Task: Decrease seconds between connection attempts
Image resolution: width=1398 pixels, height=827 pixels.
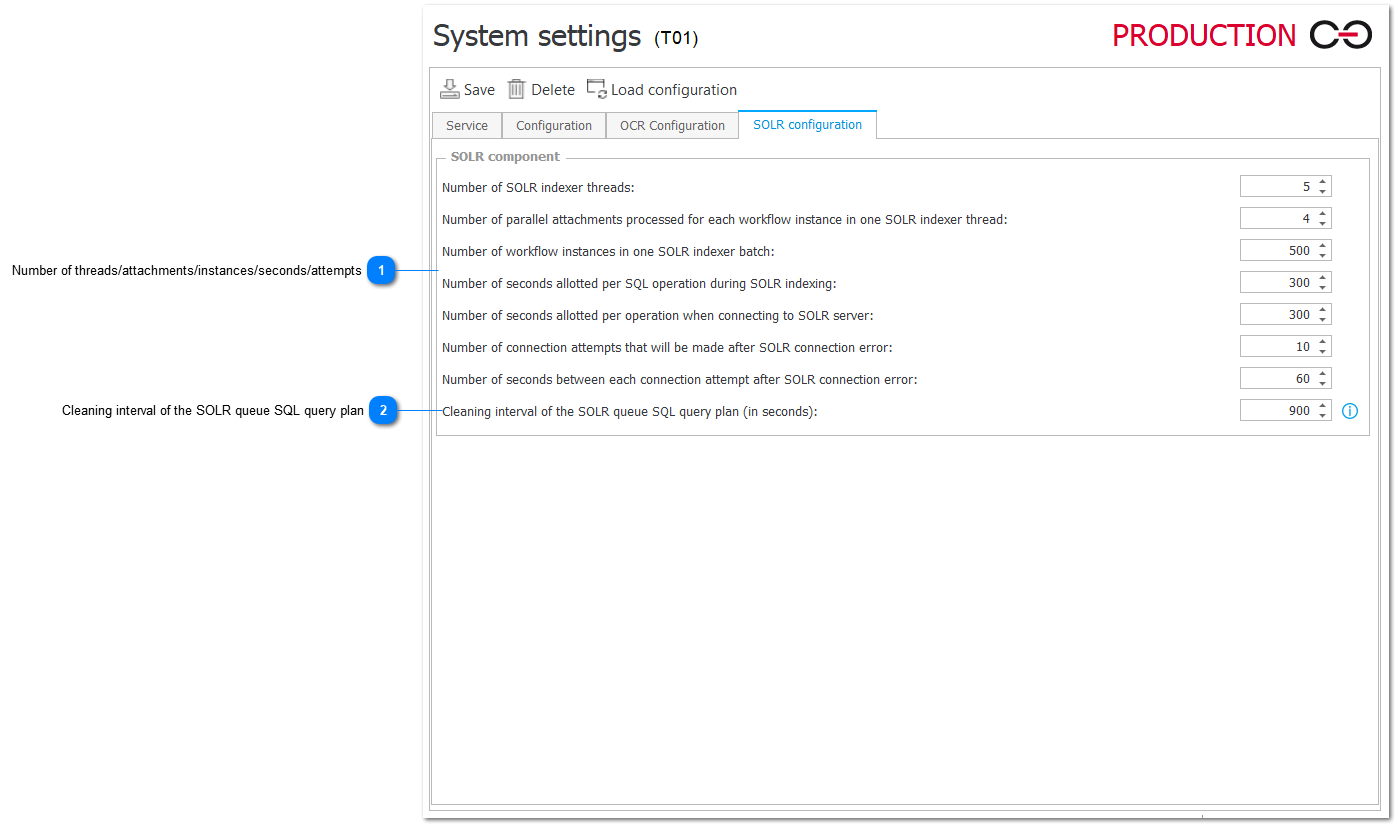Action: 1323,383
